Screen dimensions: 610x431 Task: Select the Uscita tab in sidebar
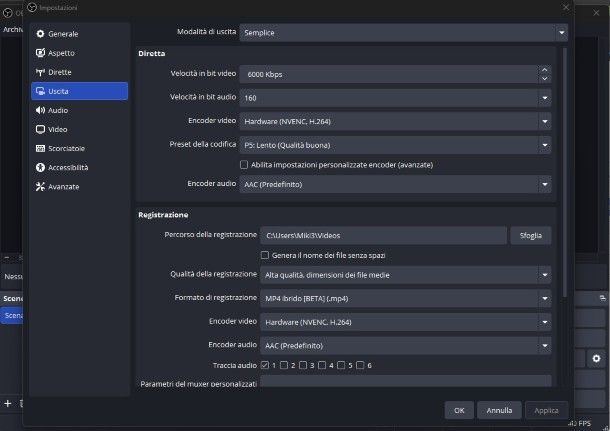pyautogui.click(x=78, y=91)
